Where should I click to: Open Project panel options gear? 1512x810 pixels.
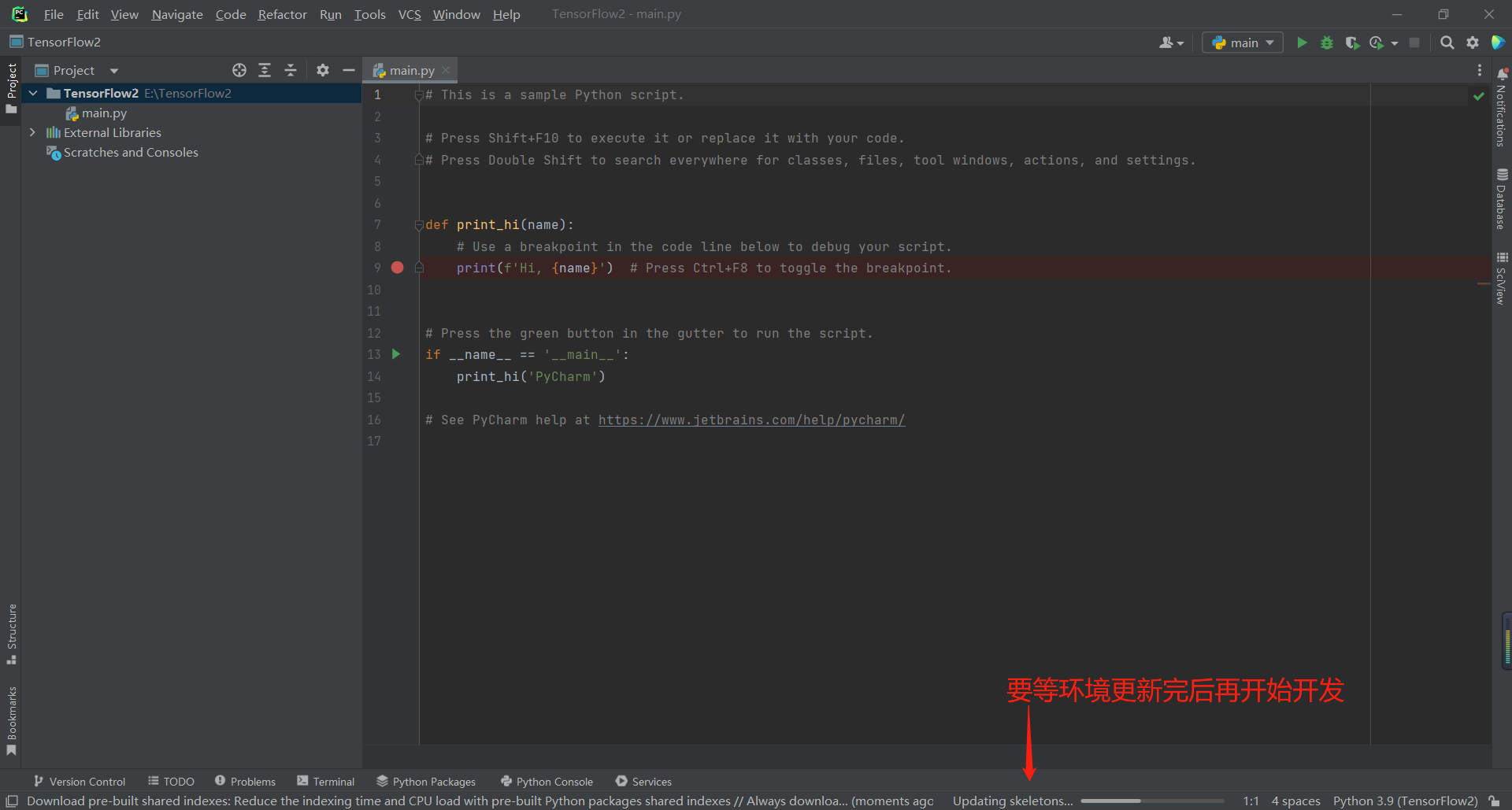[323, 70]
